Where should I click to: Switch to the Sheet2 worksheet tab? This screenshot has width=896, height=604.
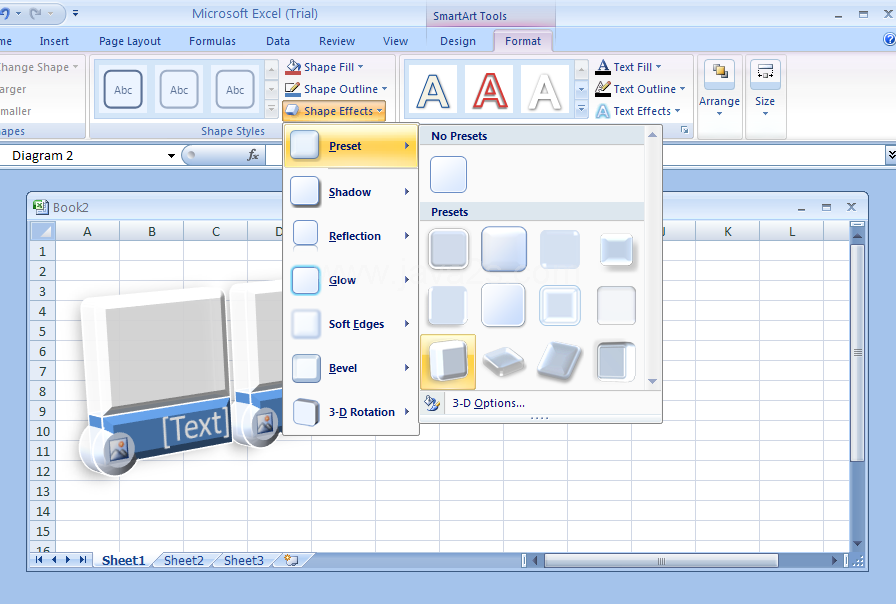(184, 561)
